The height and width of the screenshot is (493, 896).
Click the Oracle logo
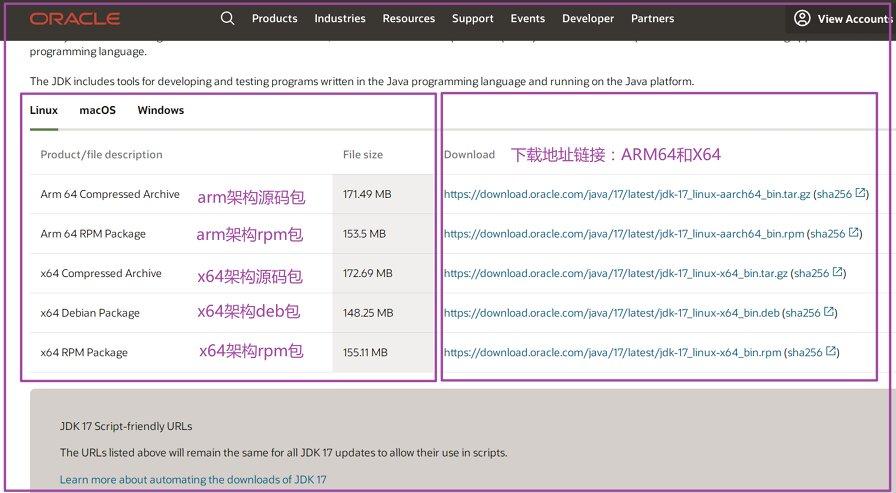point(75,19)
